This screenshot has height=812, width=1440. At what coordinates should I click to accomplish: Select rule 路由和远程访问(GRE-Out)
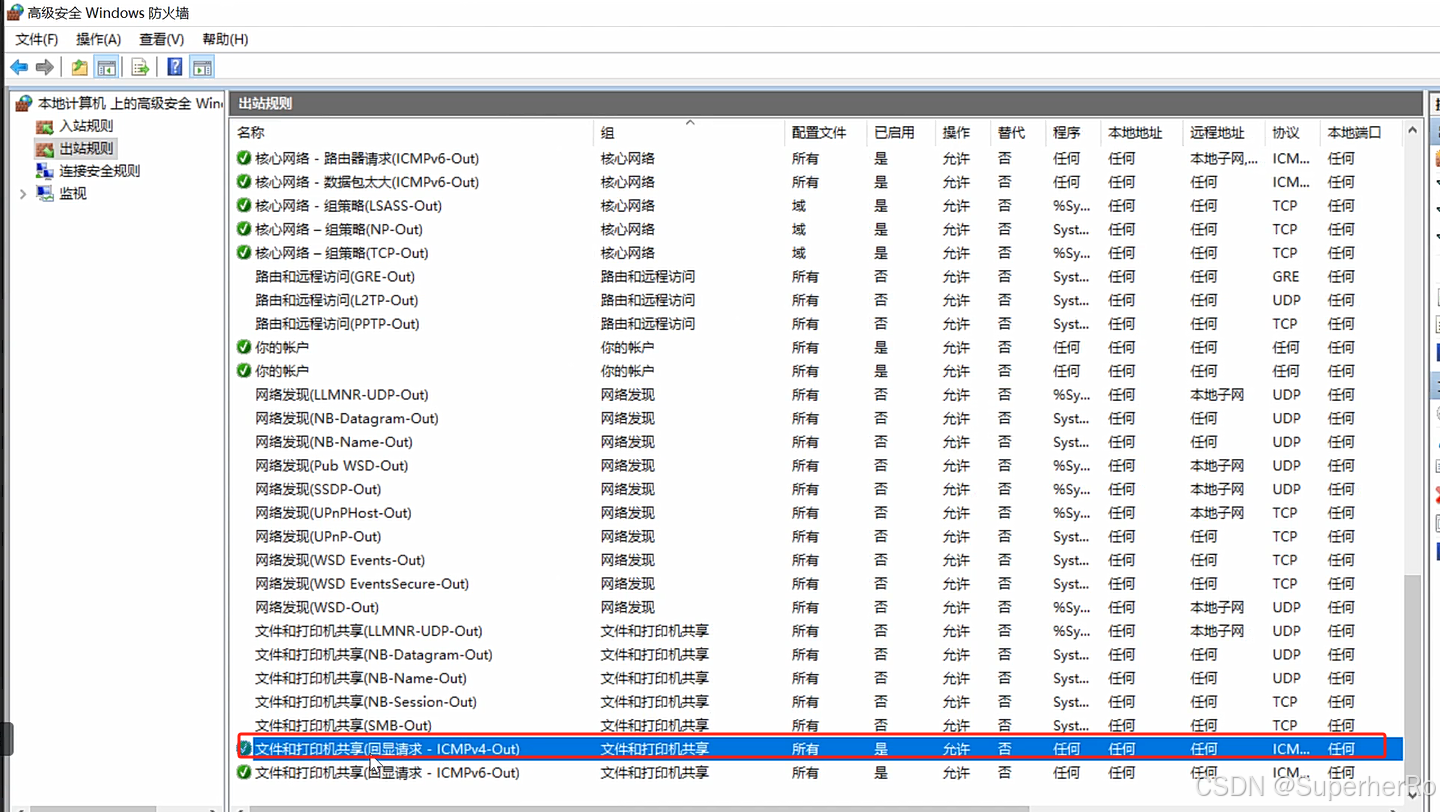click(335, 276)
